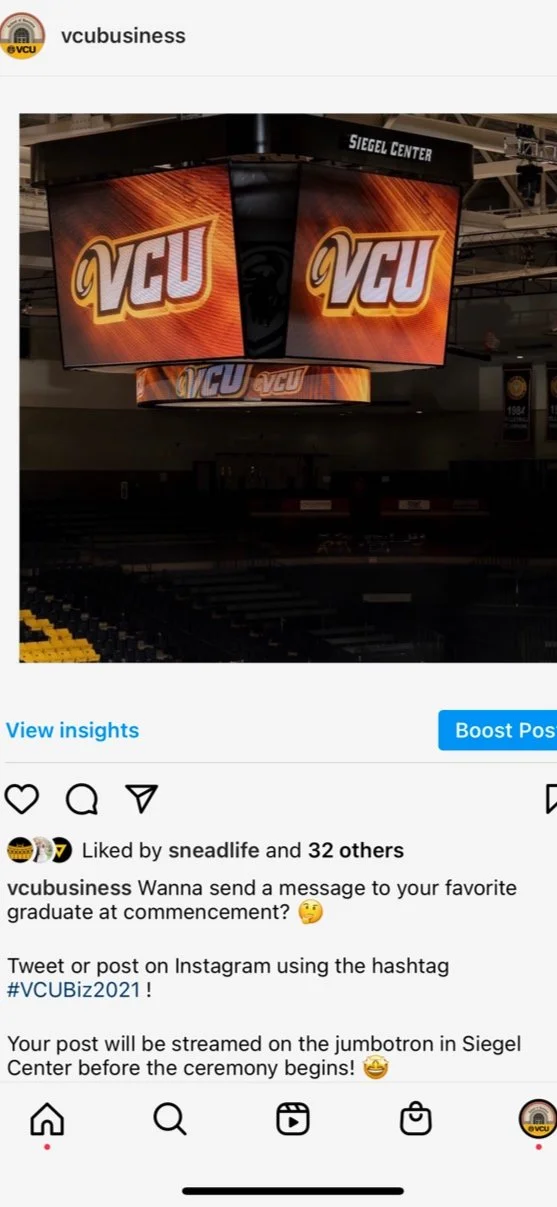Open the sneadlife profile from likes
557x1207 pixels.
click(x=213, y=851)
